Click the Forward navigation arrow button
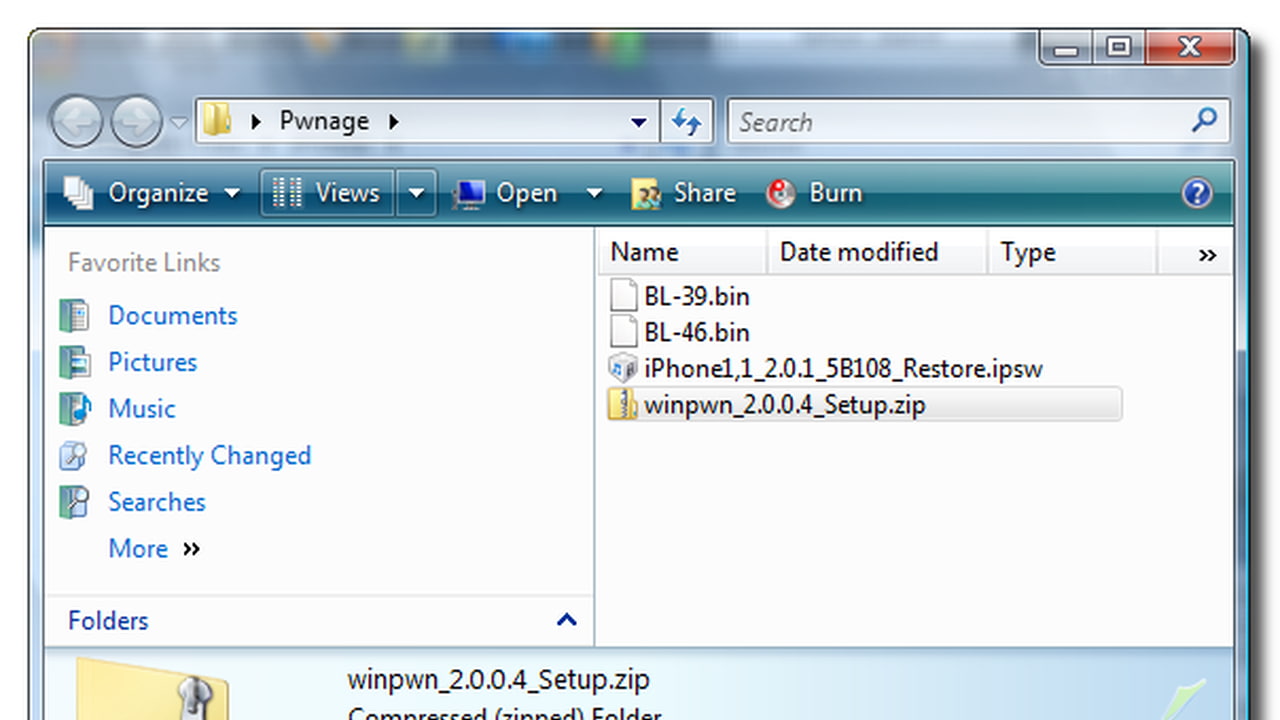Viewport: 1280px width, 720px height. click(136, 122)
